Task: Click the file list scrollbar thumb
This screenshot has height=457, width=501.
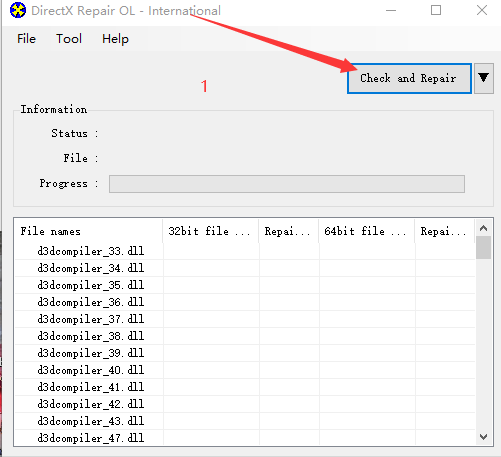Action: click(x=484, y=248)
